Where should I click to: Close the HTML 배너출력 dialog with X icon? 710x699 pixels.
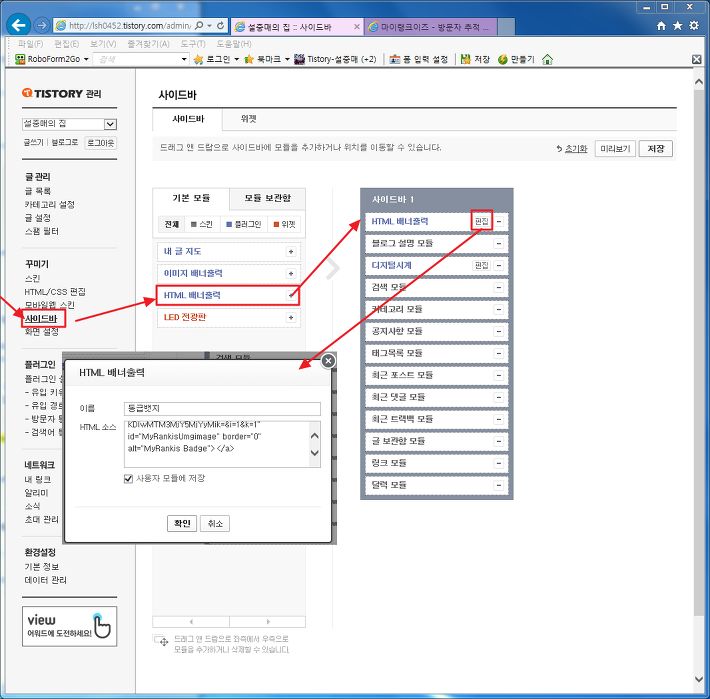(328, 361)
